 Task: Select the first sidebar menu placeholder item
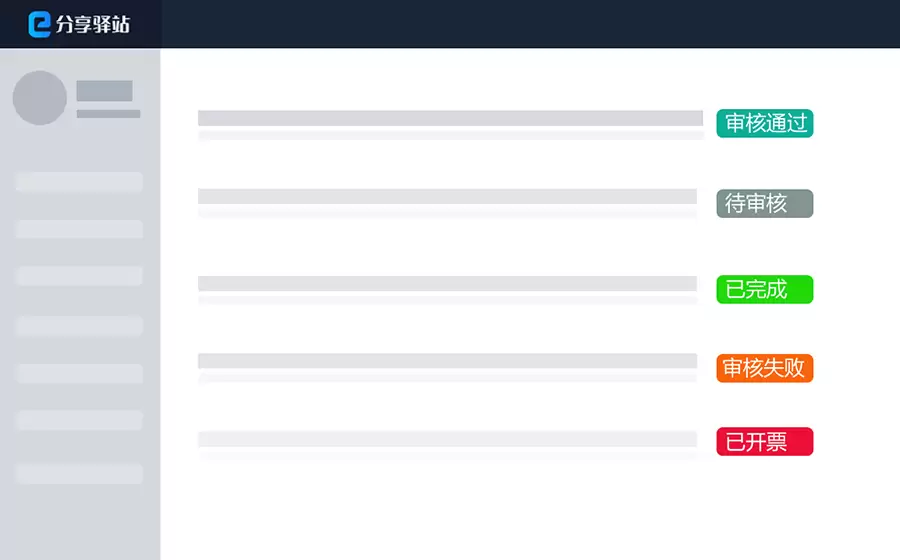(x=79, y=182)
